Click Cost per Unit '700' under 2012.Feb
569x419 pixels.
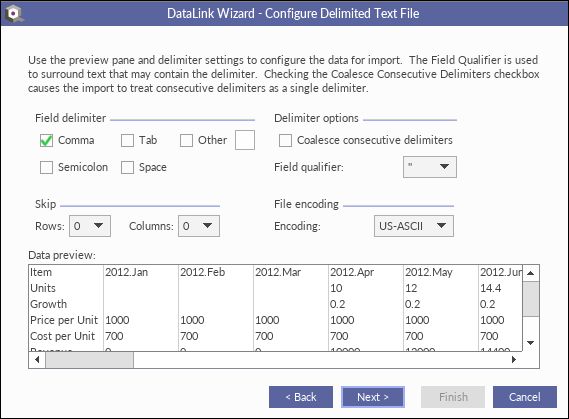(x=189, y=336)
